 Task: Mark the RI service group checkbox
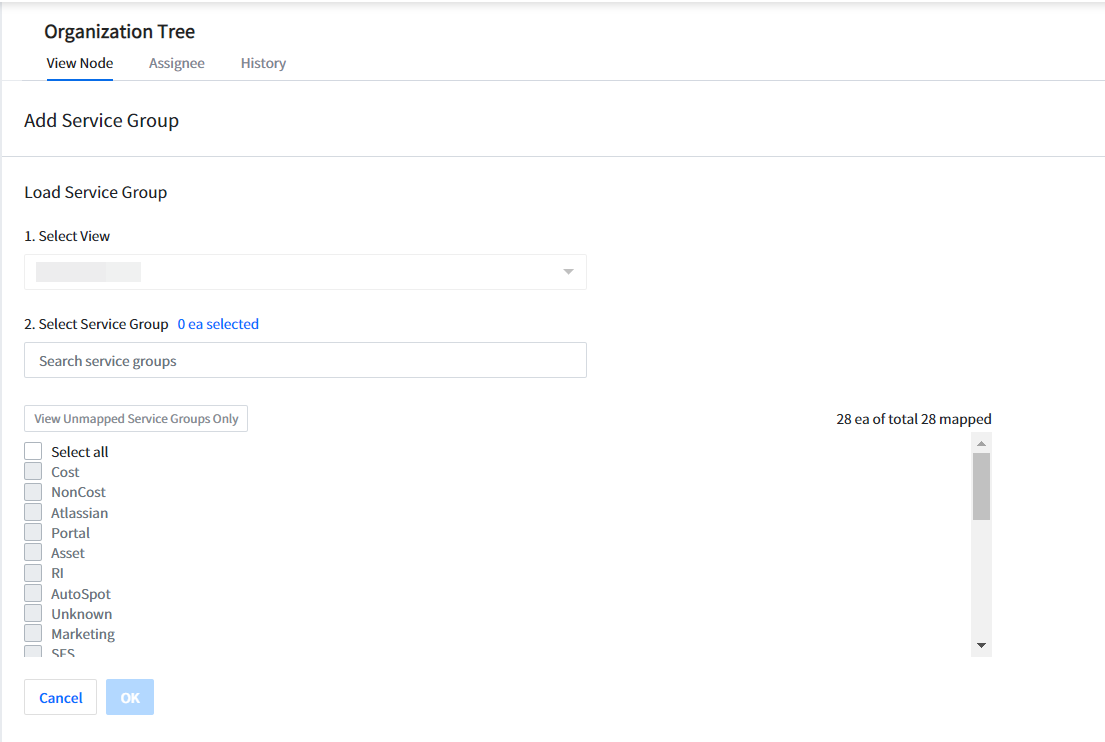pos(33,573)
